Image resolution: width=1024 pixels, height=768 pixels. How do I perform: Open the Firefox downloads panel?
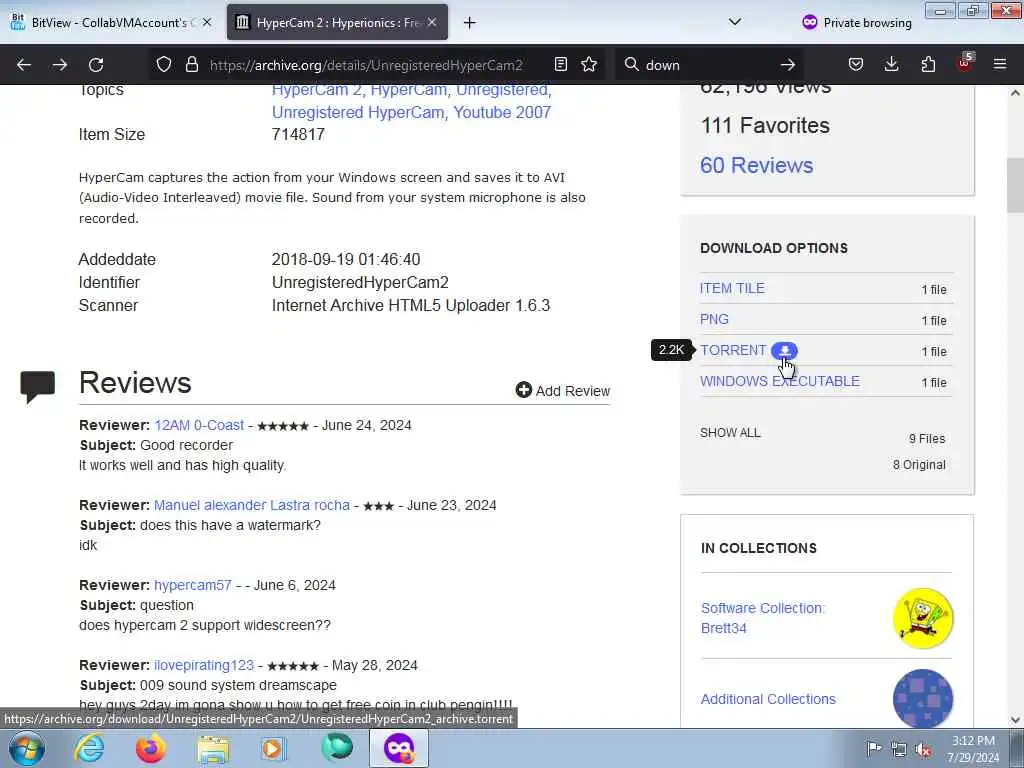pyautogui.click(x=891, y=65)
